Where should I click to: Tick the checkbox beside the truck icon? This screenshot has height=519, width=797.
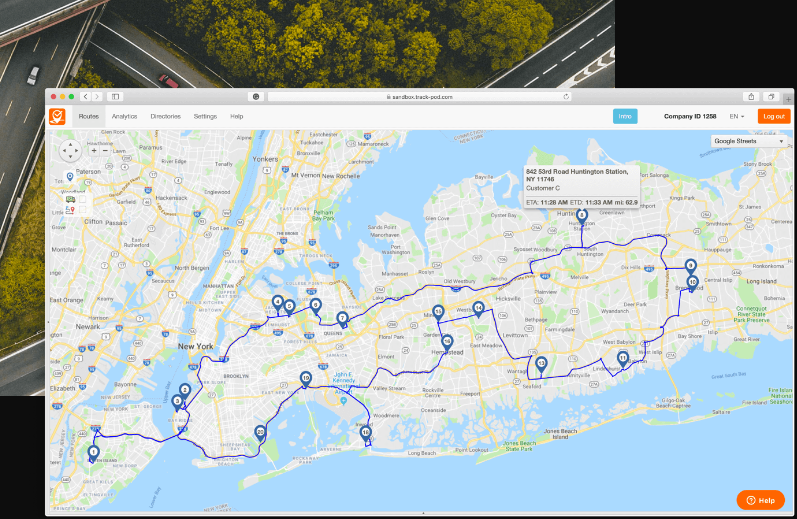[82, 199]
